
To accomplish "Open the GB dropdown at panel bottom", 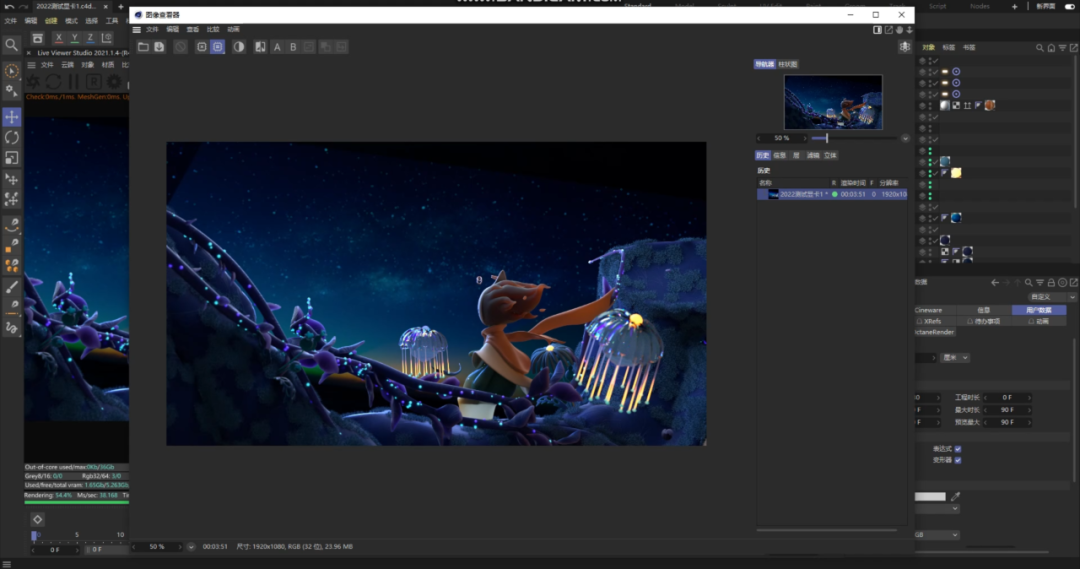I will [937, 535].
